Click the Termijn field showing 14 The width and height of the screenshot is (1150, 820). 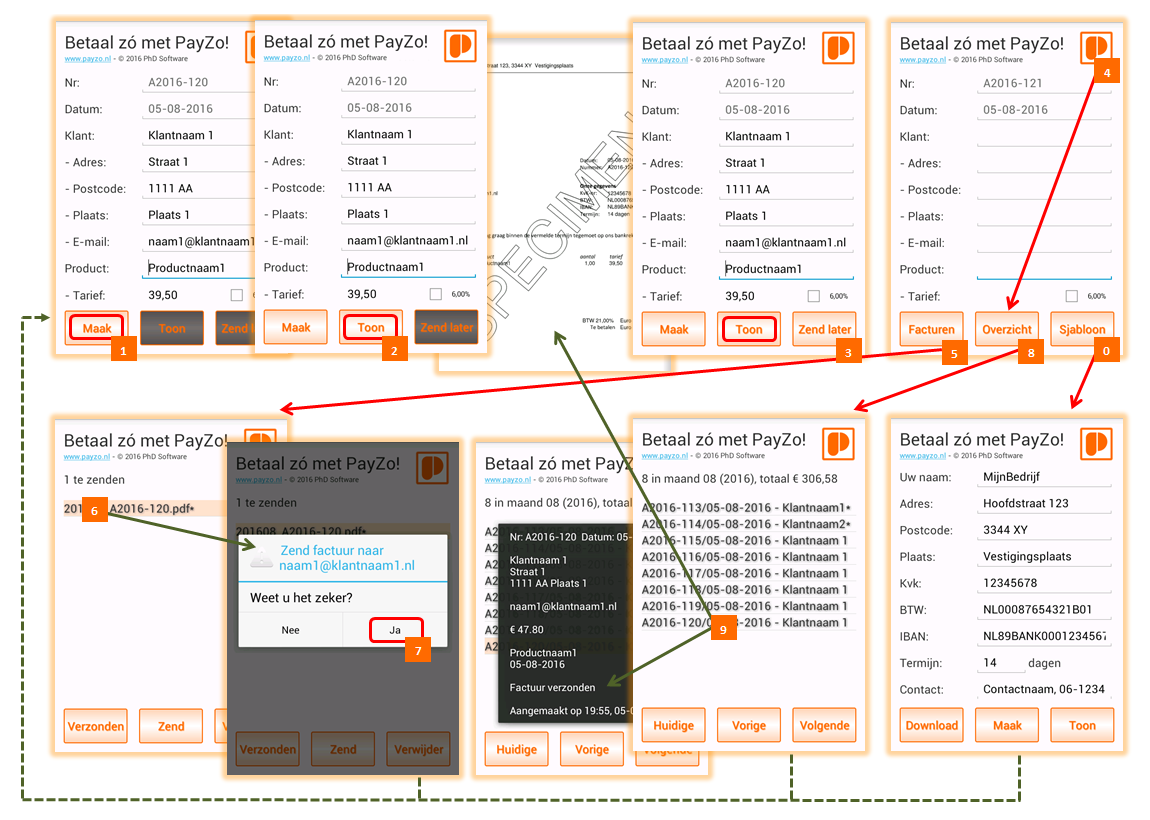click(1000, 662)
